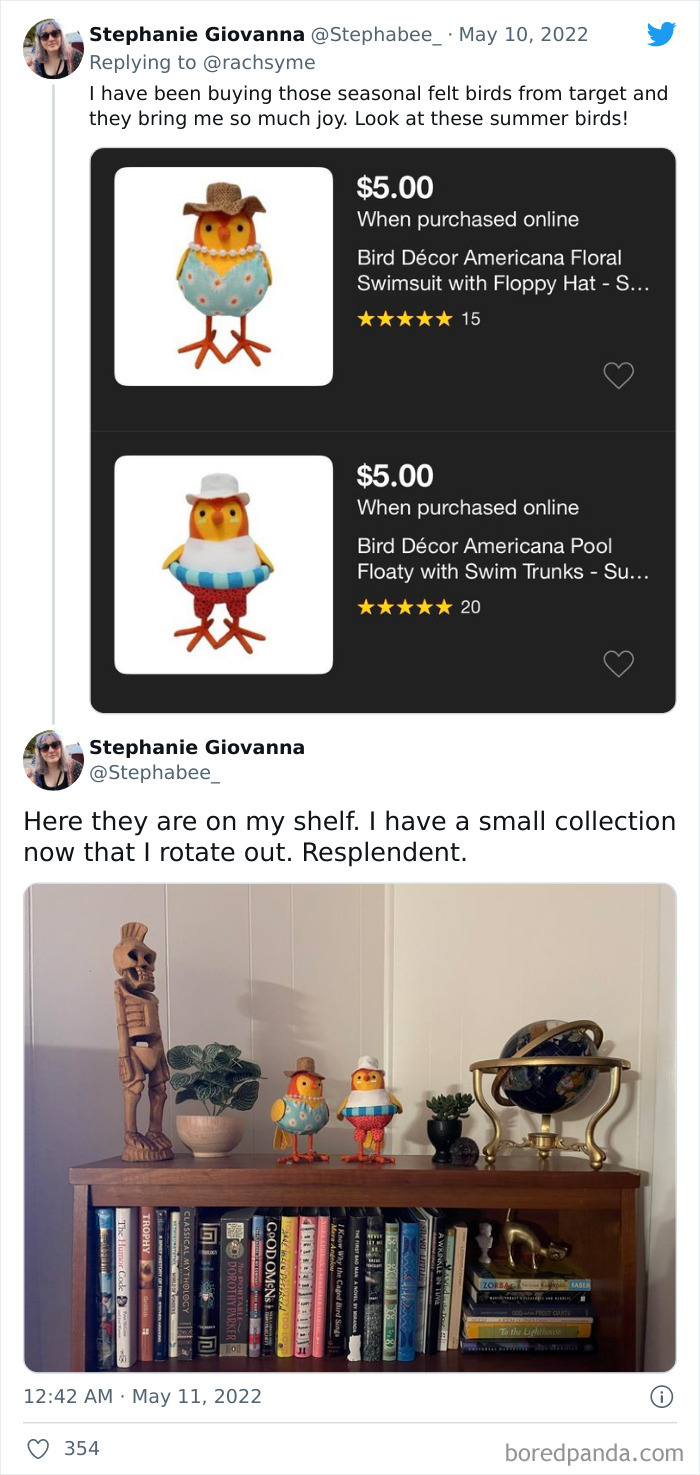Open the Floral Swimsuit with Floppy Hat title

(503, 270)
